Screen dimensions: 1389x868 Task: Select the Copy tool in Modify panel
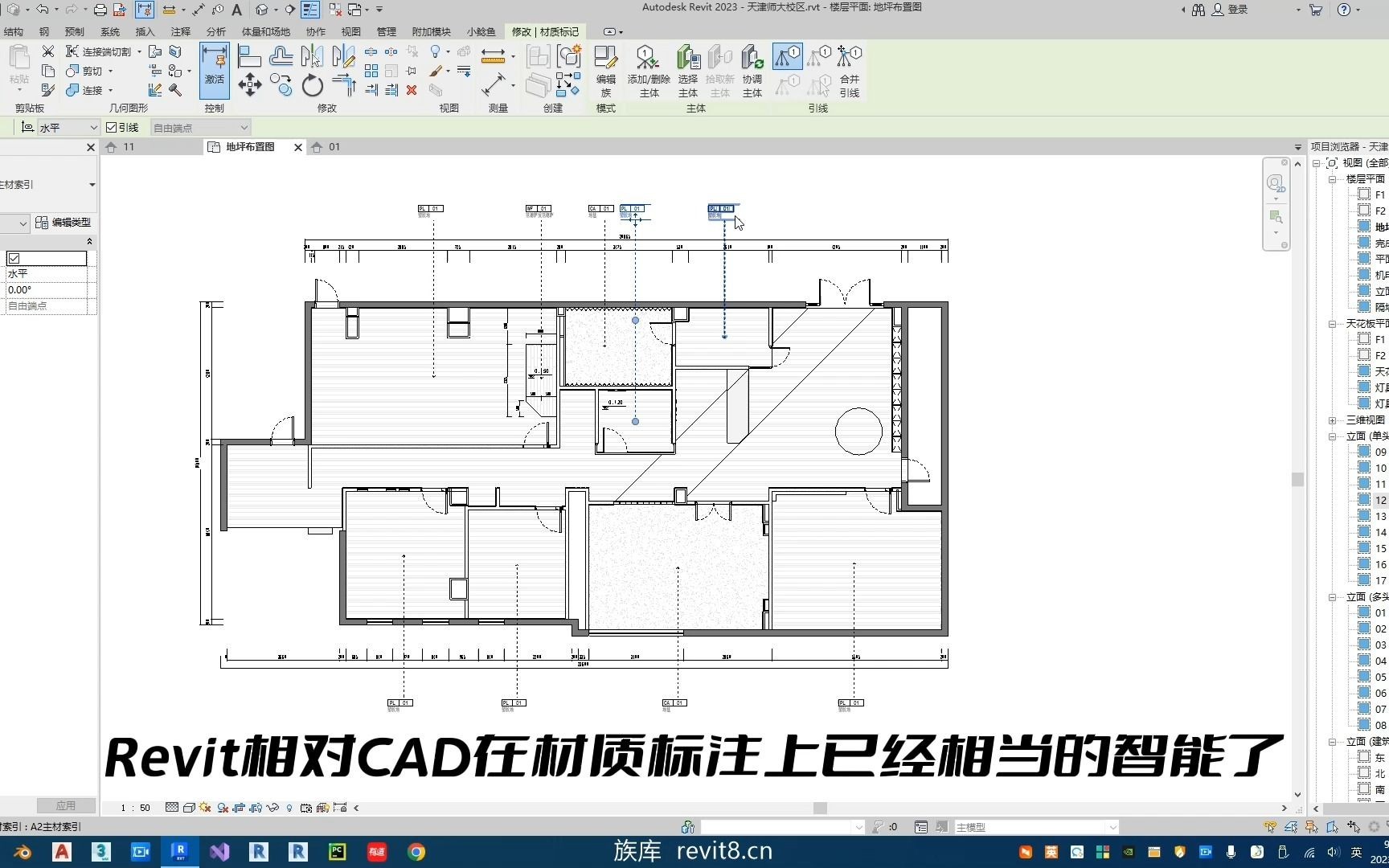click(281, 84)
